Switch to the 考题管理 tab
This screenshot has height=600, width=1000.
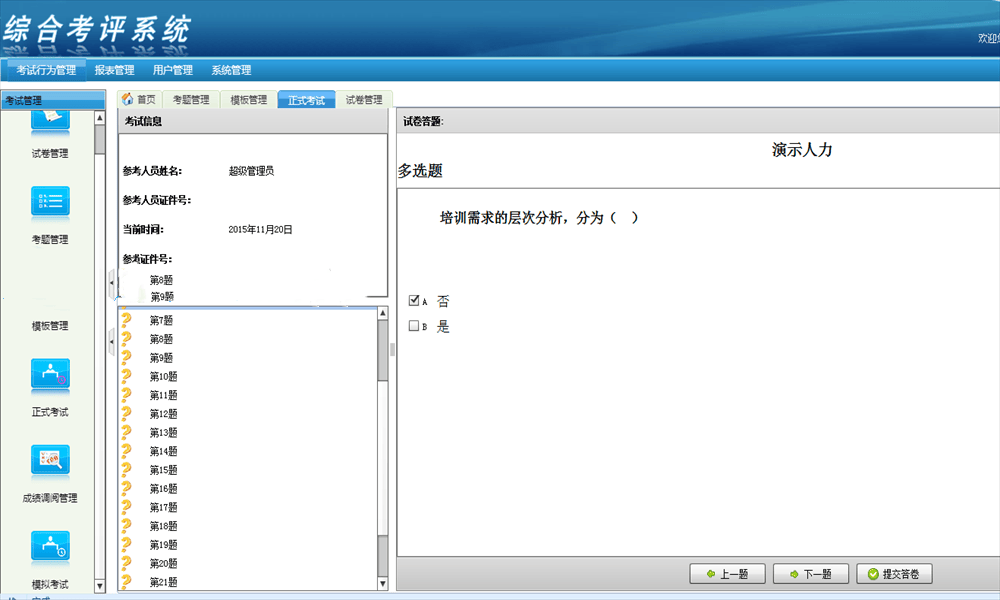(194, 99)
